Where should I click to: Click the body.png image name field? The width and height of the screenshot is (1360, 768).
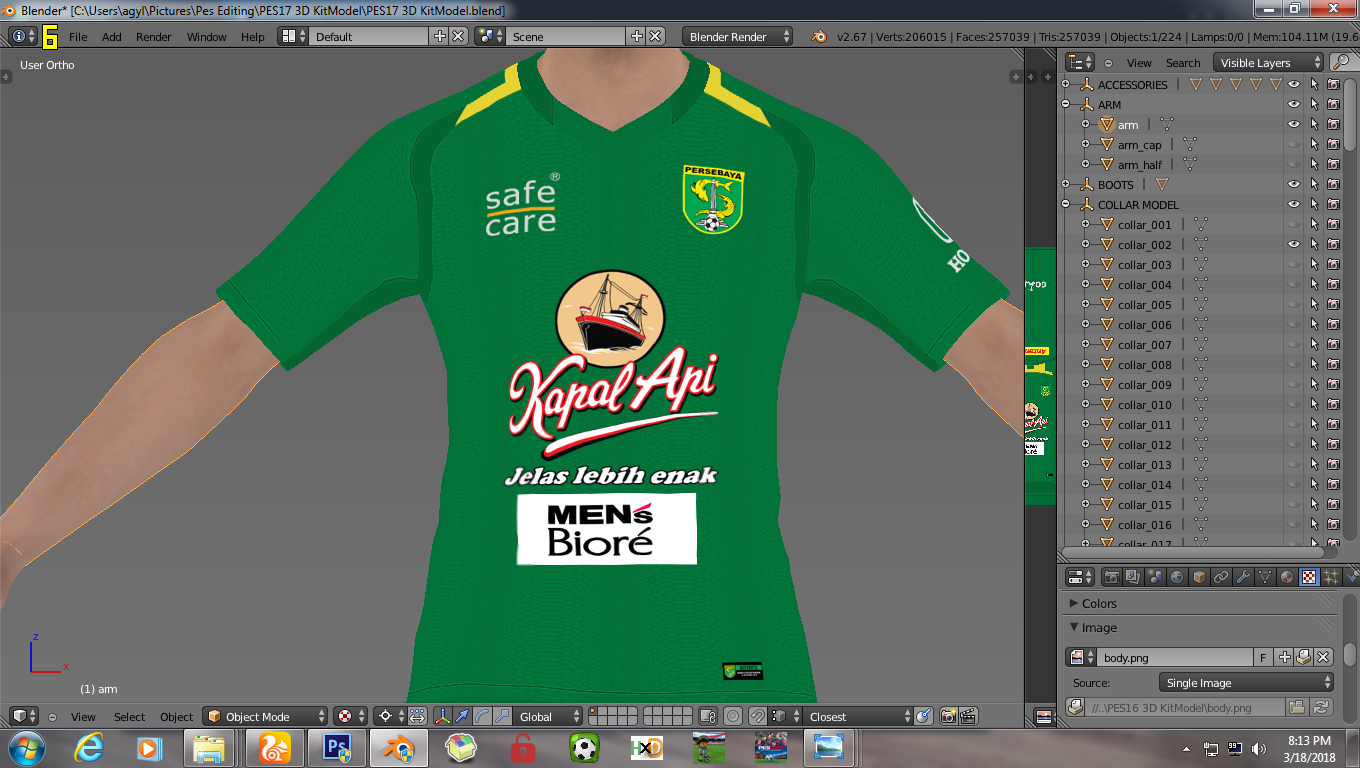1176,657
